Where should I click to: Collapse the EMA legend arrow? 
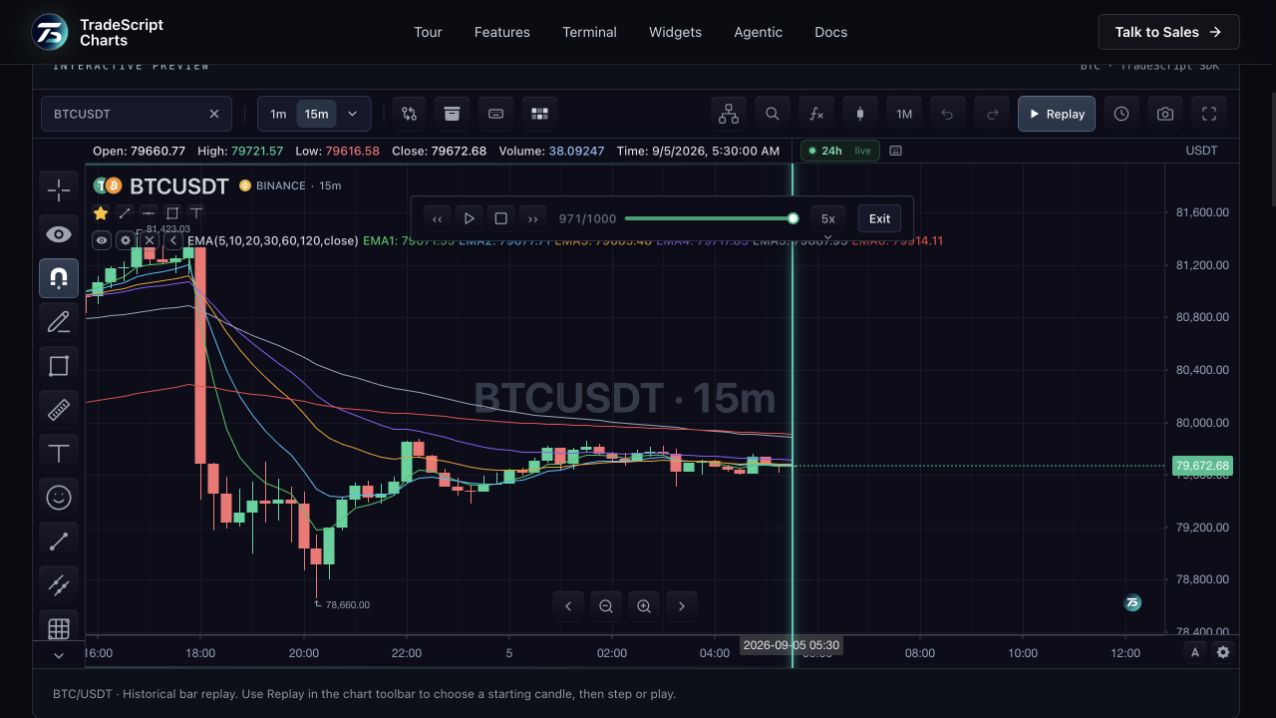(173, 240)
